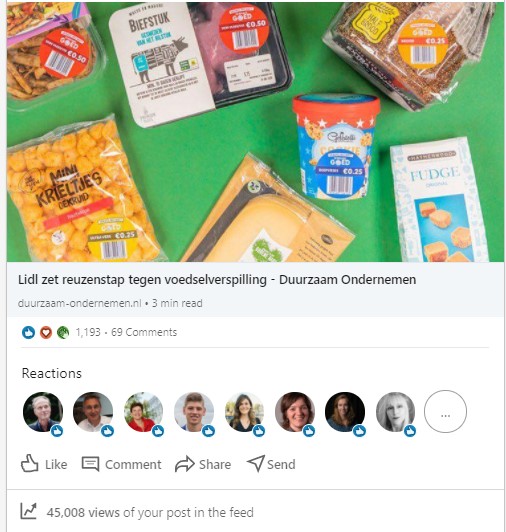
Task: Open more reactions with ellipsis circle
Action: [x=445, y=411]
